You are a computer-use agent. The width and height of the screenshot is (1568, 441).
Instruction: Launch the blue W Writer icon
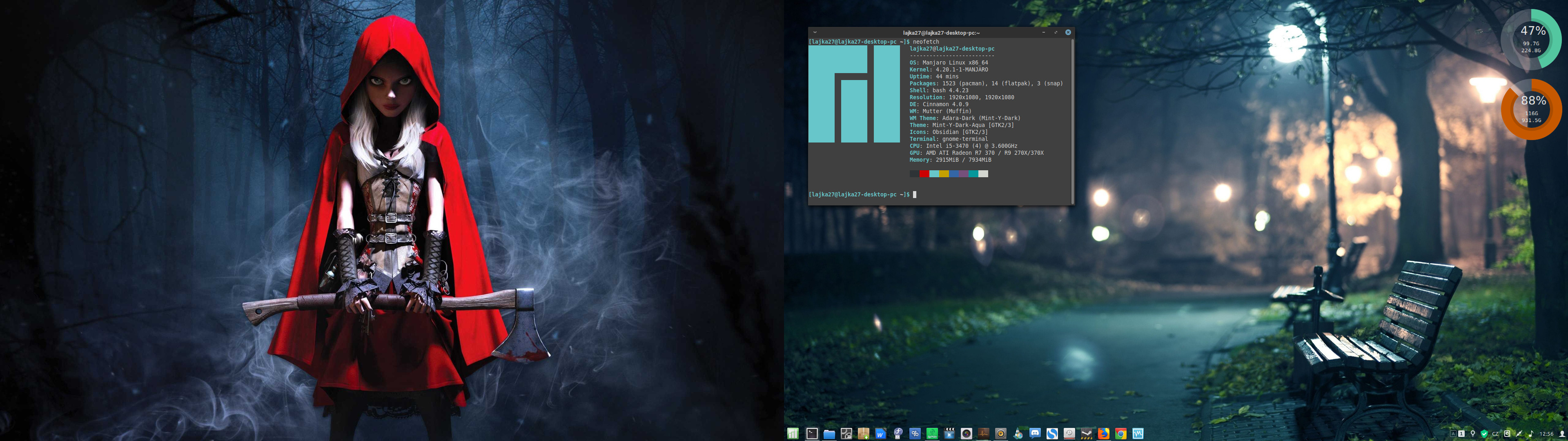tap(881, 434)
